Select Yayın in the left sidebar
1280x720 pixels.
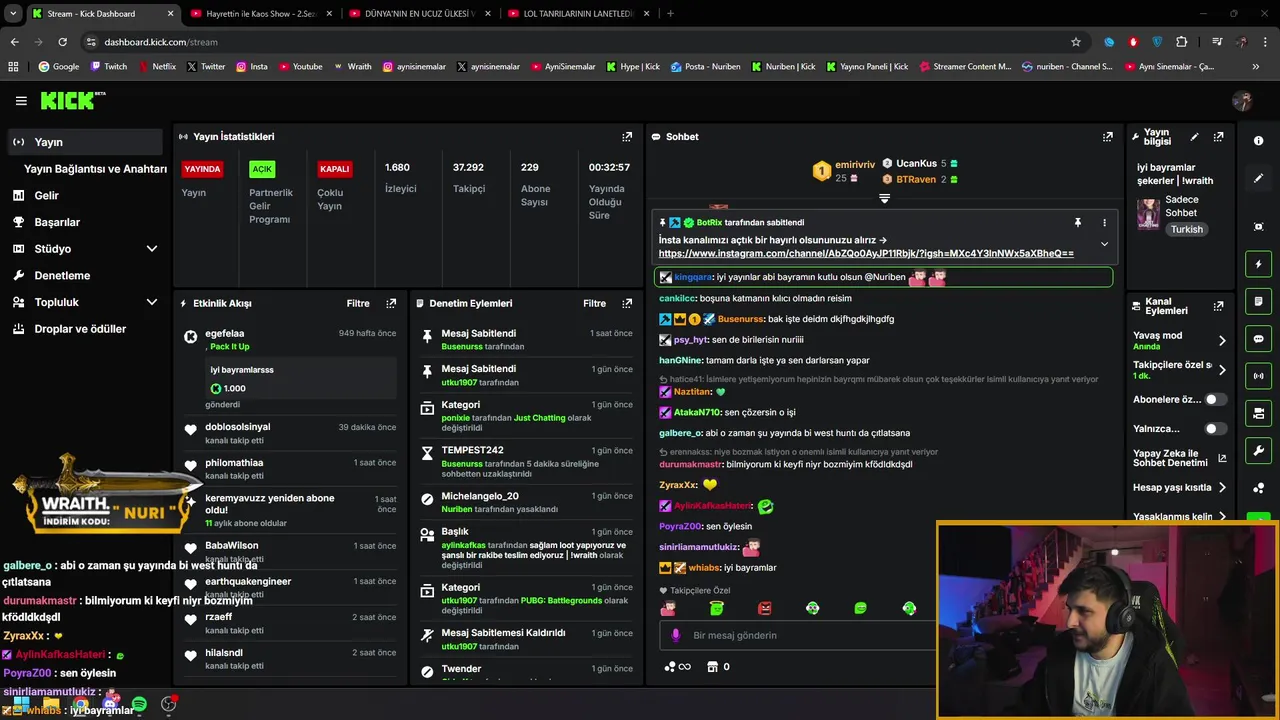(x=84, y=142)
